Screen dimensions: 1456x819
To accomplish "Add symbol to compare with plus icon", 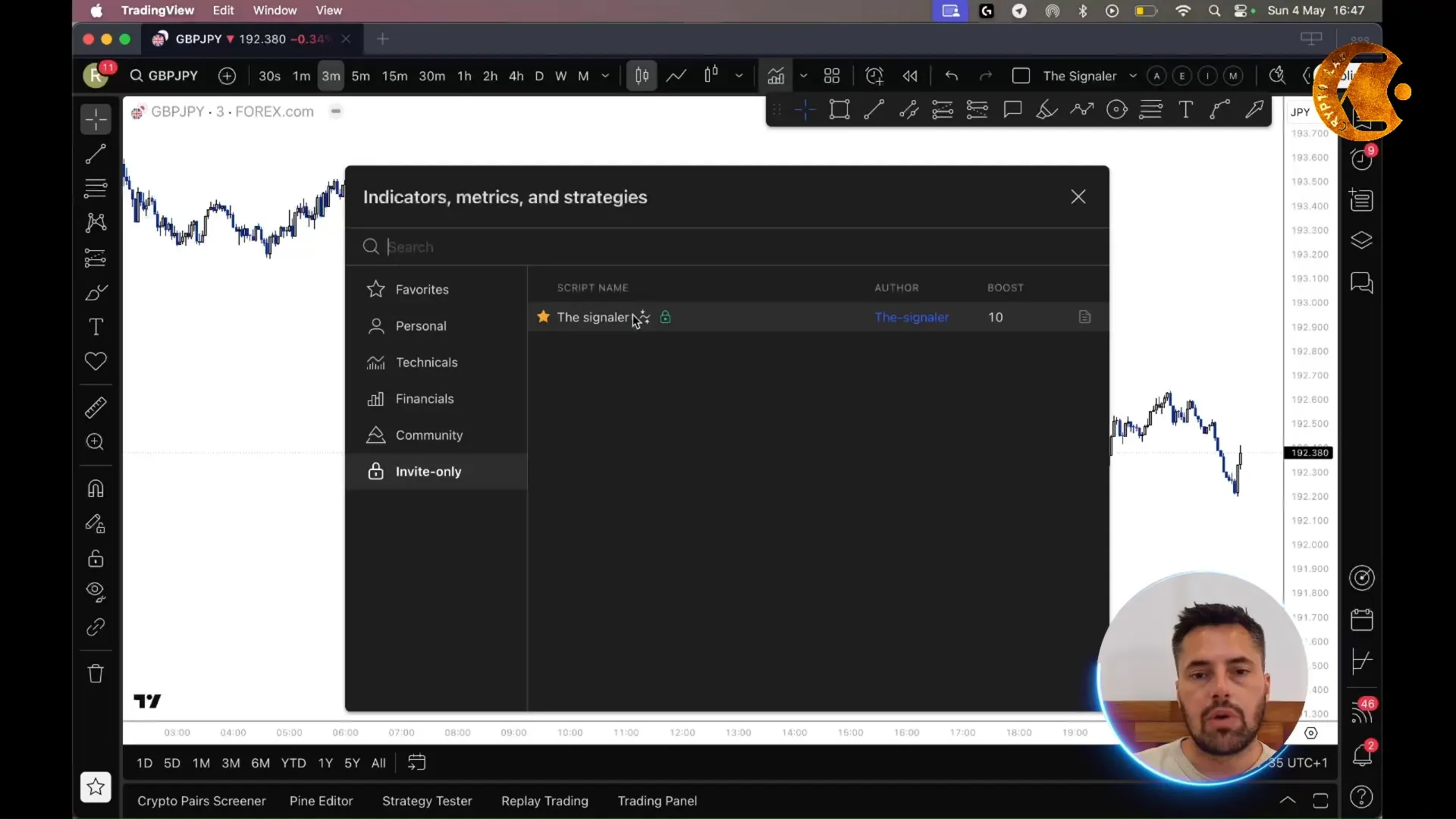I will point(227,76).
